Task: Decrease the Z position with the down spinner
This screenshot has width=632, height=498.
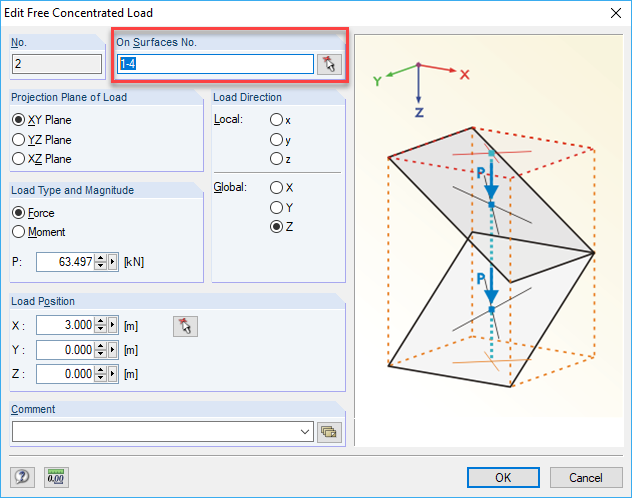Action: click(101, 378)
